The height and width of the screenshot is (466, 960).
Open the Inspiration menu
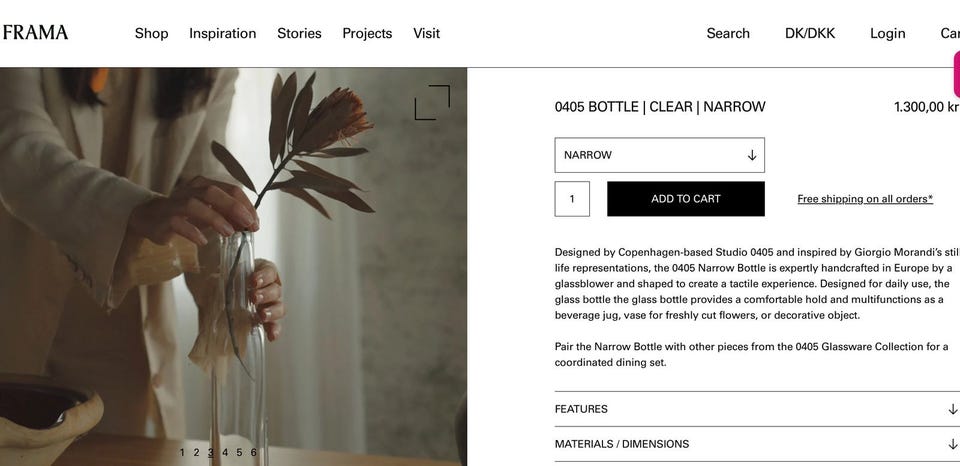[x=222, y=33]
